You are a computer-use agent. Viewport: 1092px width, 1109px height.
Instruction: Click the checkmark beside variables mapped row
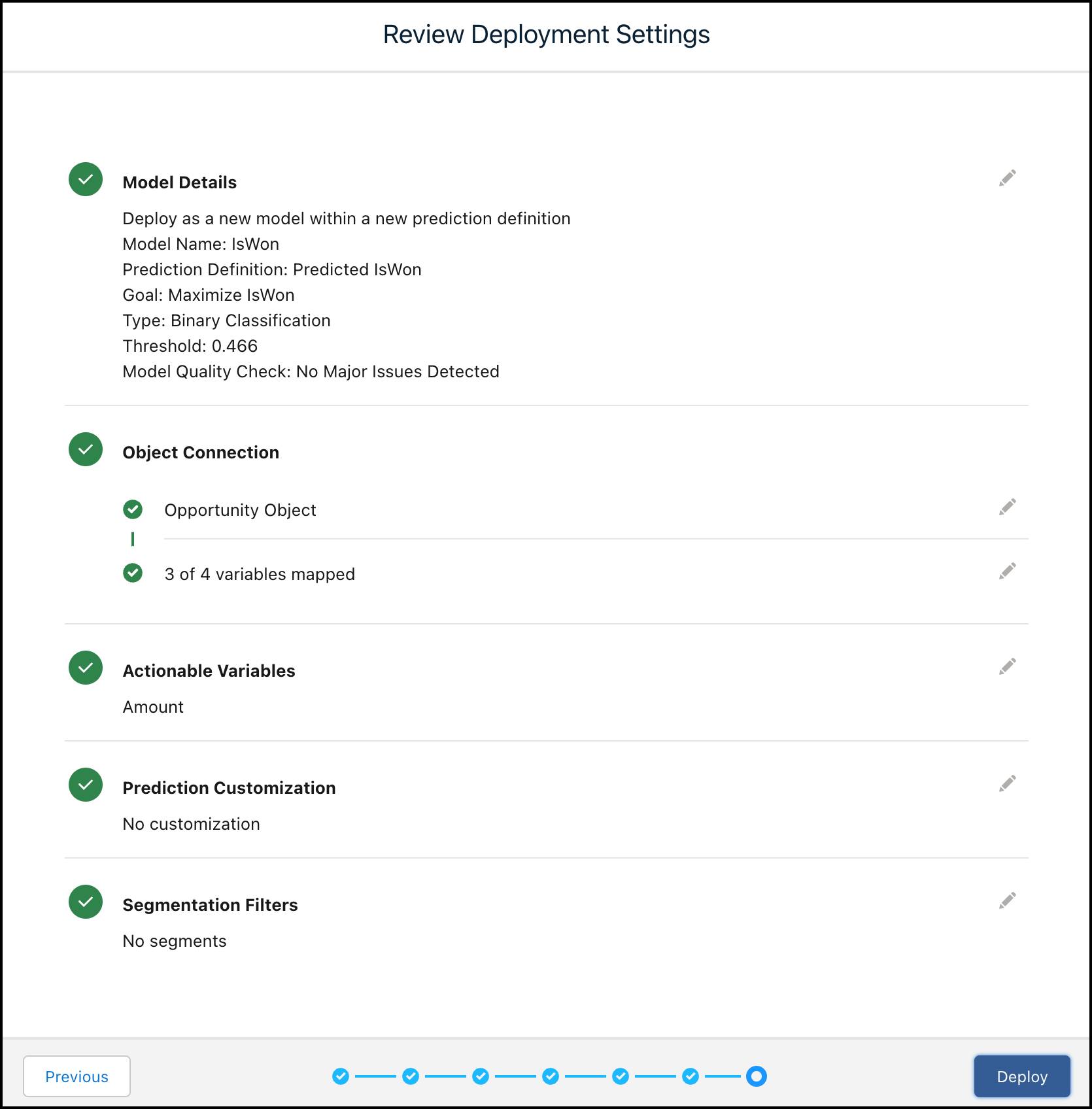pos(133,573)
